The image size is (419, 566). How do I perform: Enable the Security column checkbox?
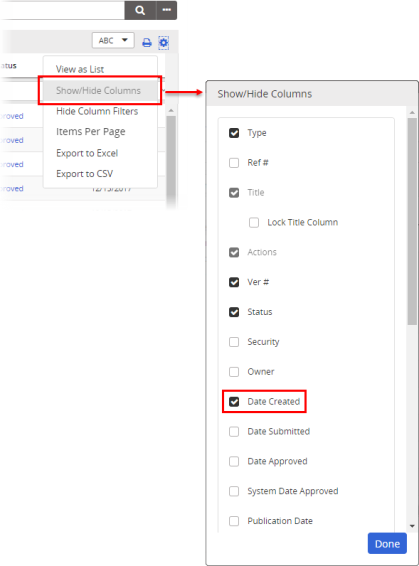pos(234,342)
